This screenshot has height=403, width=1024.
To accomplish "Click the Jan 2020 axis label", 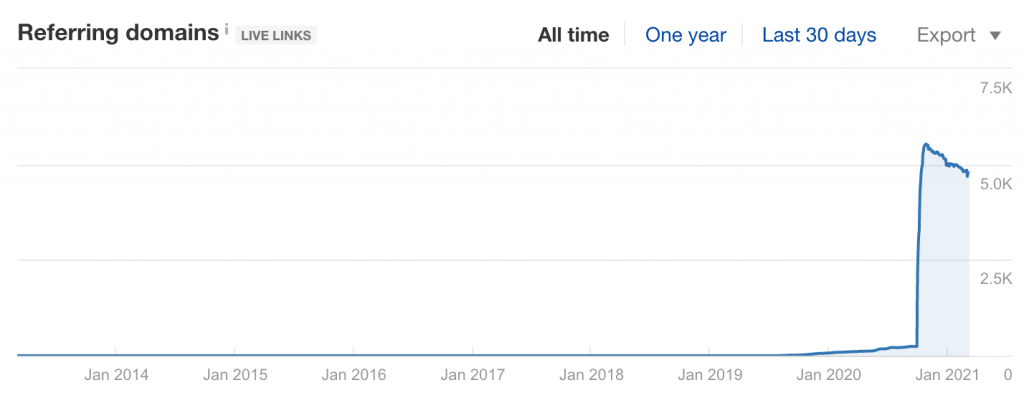I will click(x=829, y=375).
